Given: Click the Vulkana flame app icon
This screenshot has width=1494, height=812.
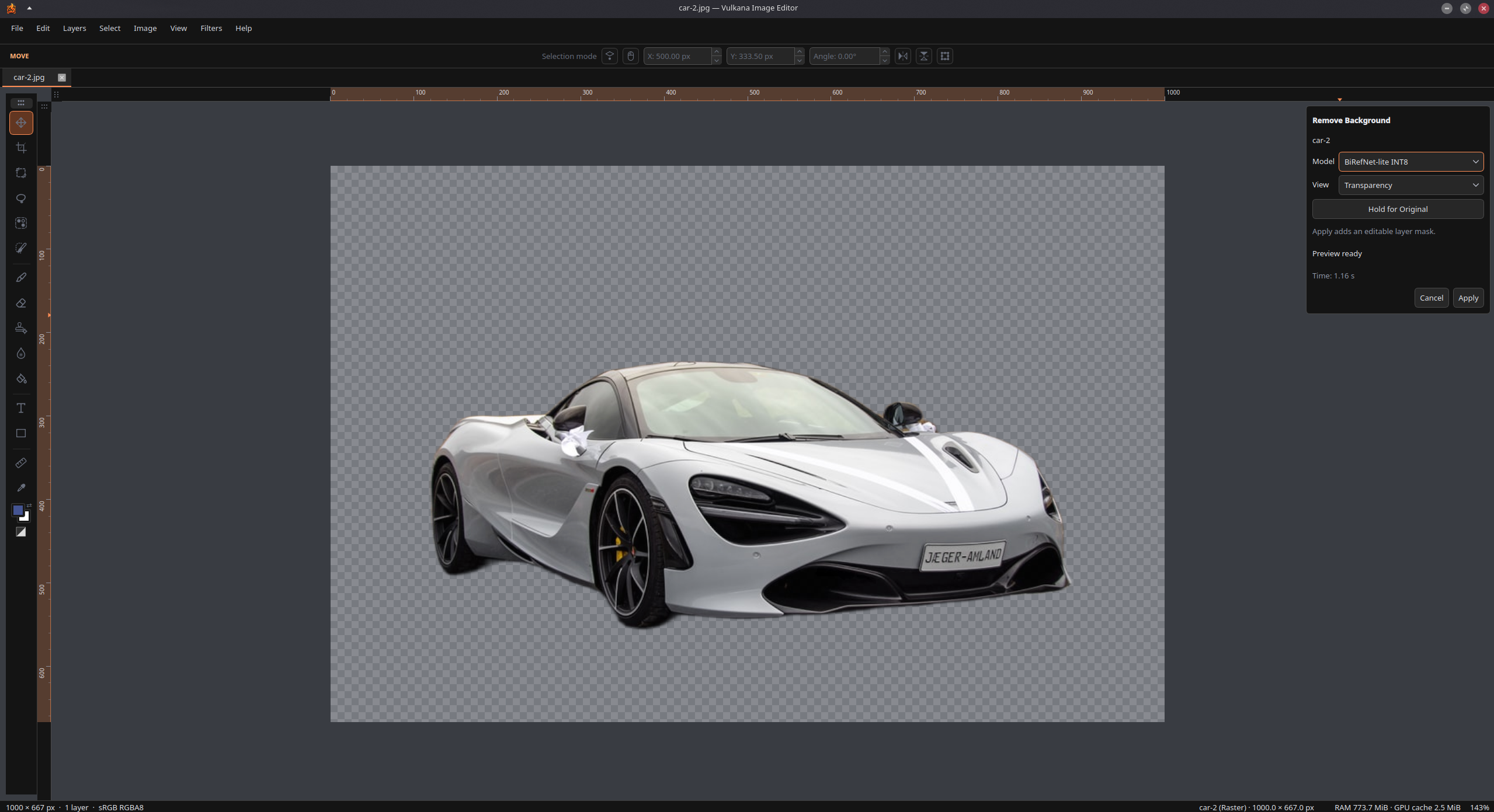Looking at the screenshot, I should pyautogui.click(x=11, y=8).
